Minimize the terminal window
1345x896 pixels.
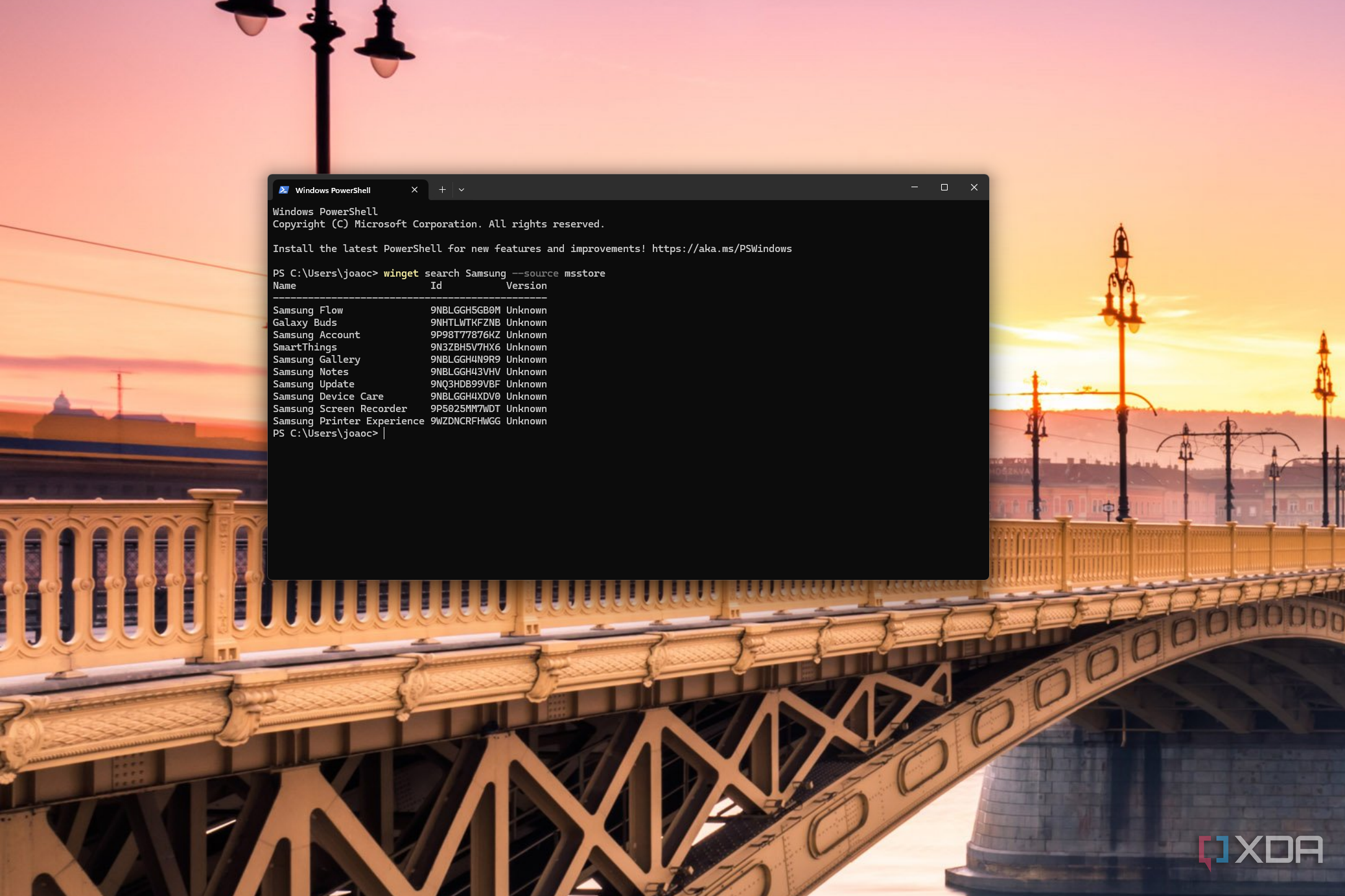pyautogui.click(x=915, y=187)
